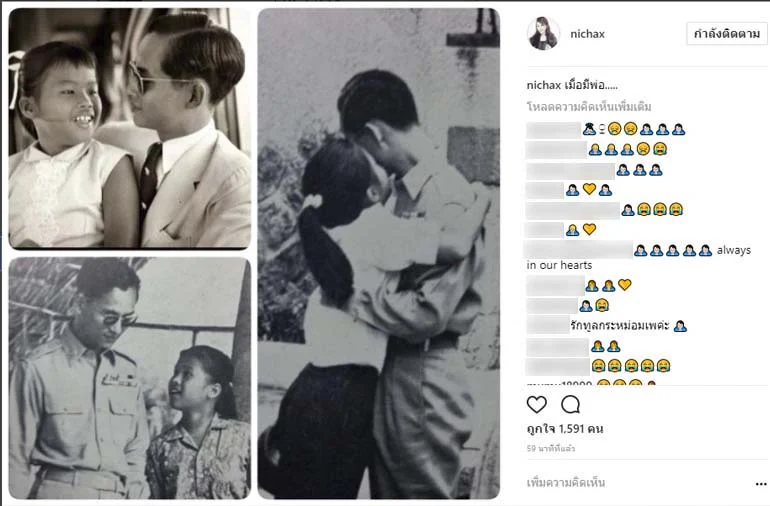Screen dimensions: 770x506
Task: Open the nichax username at the top
Action: pos(587,34)
